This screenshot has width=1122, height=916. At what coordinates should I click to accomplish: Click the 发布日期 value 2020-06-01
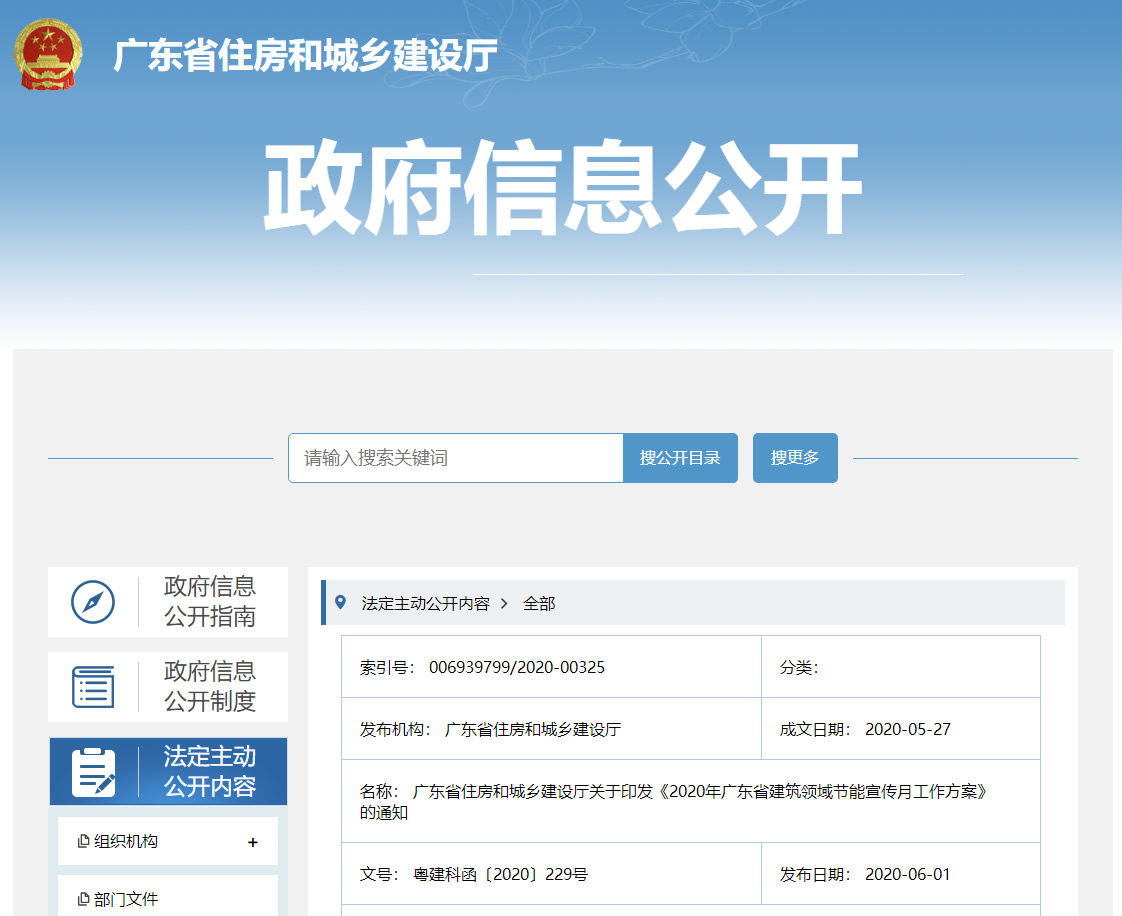coord(908,874)
